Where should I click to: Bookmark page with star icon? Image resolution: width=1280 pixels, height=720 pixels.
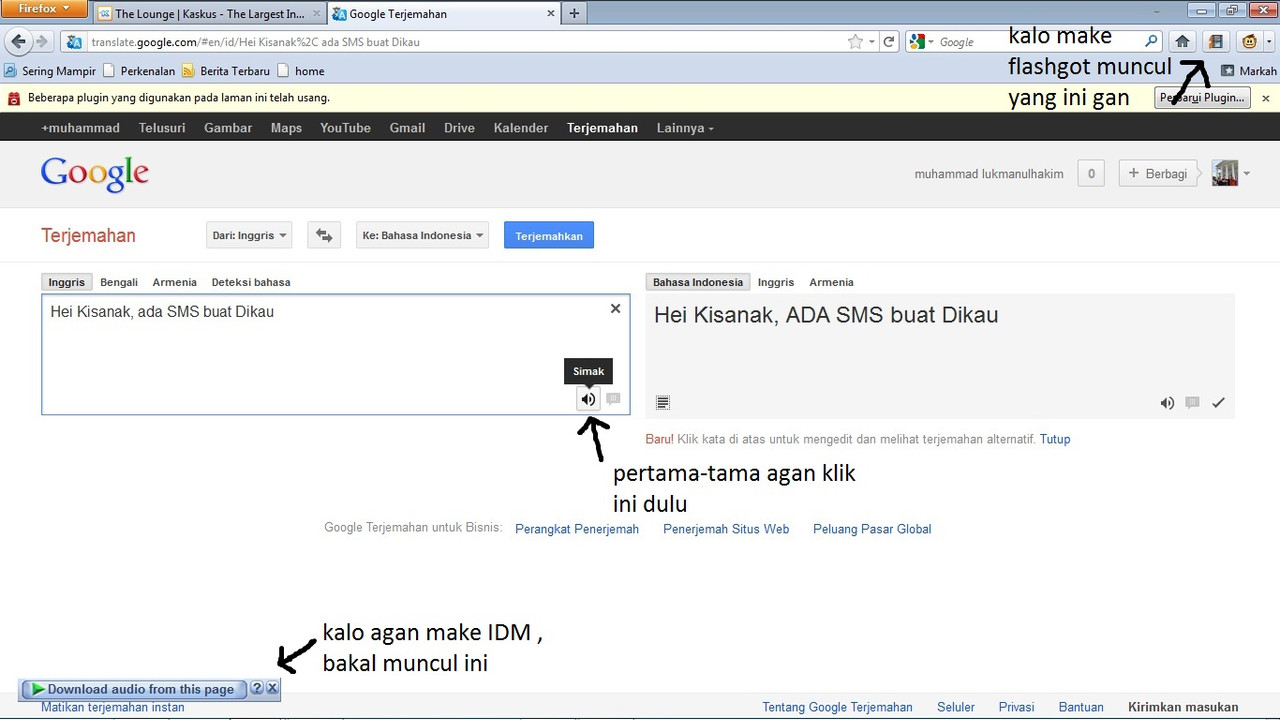pos(855,42)
